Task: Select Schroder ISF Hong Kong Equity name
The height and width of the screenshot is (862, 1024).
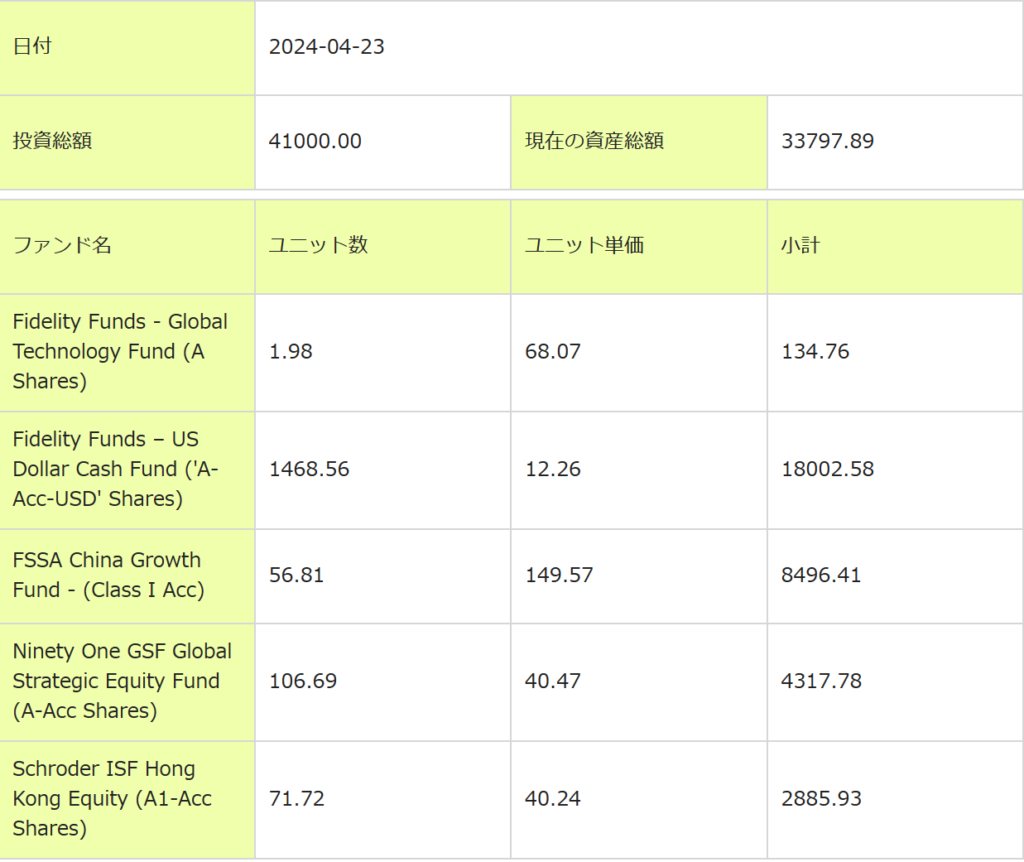Action: (112, 798)
